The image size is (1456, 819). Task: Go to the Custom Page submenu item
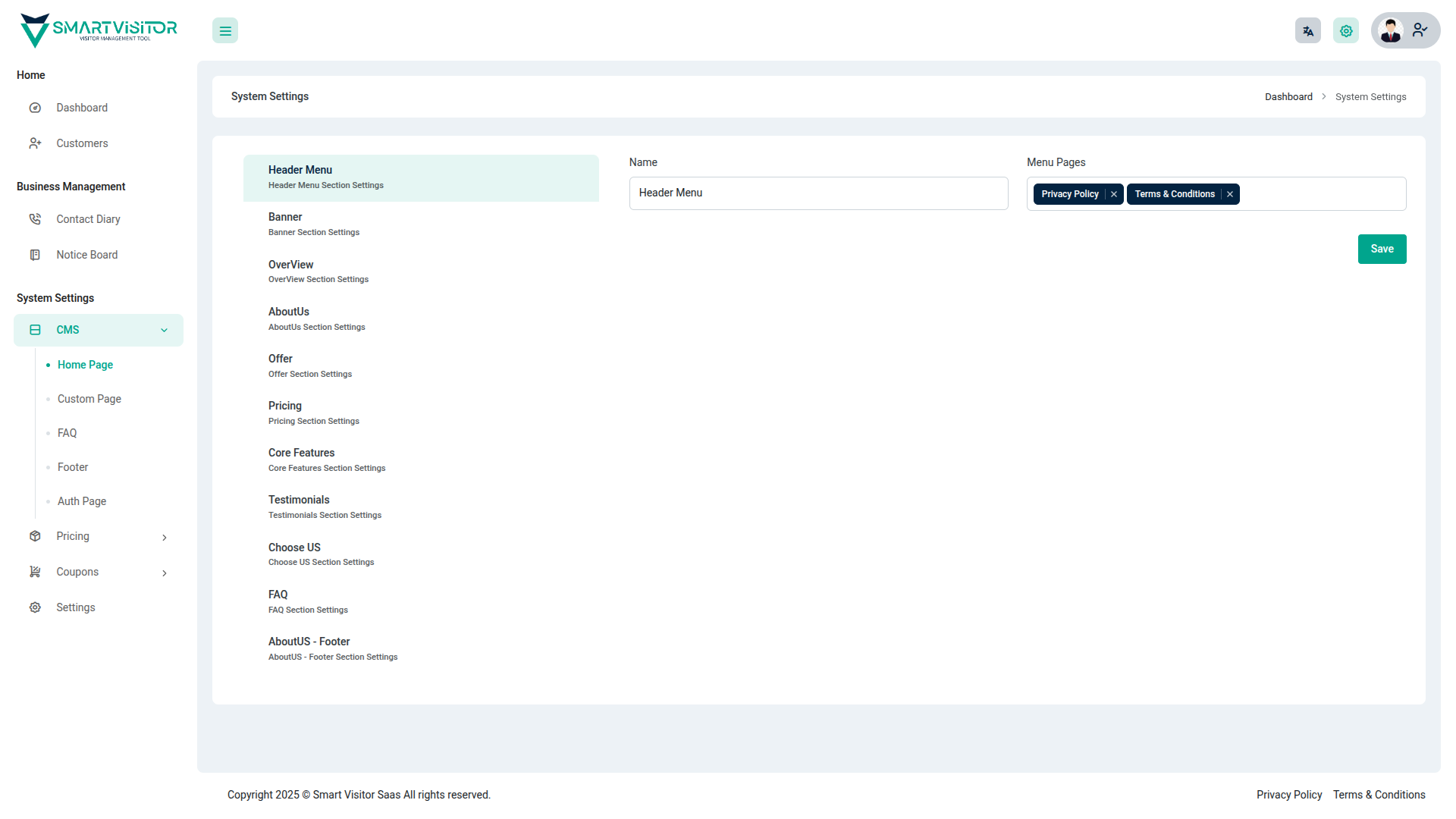coord(89,399)
